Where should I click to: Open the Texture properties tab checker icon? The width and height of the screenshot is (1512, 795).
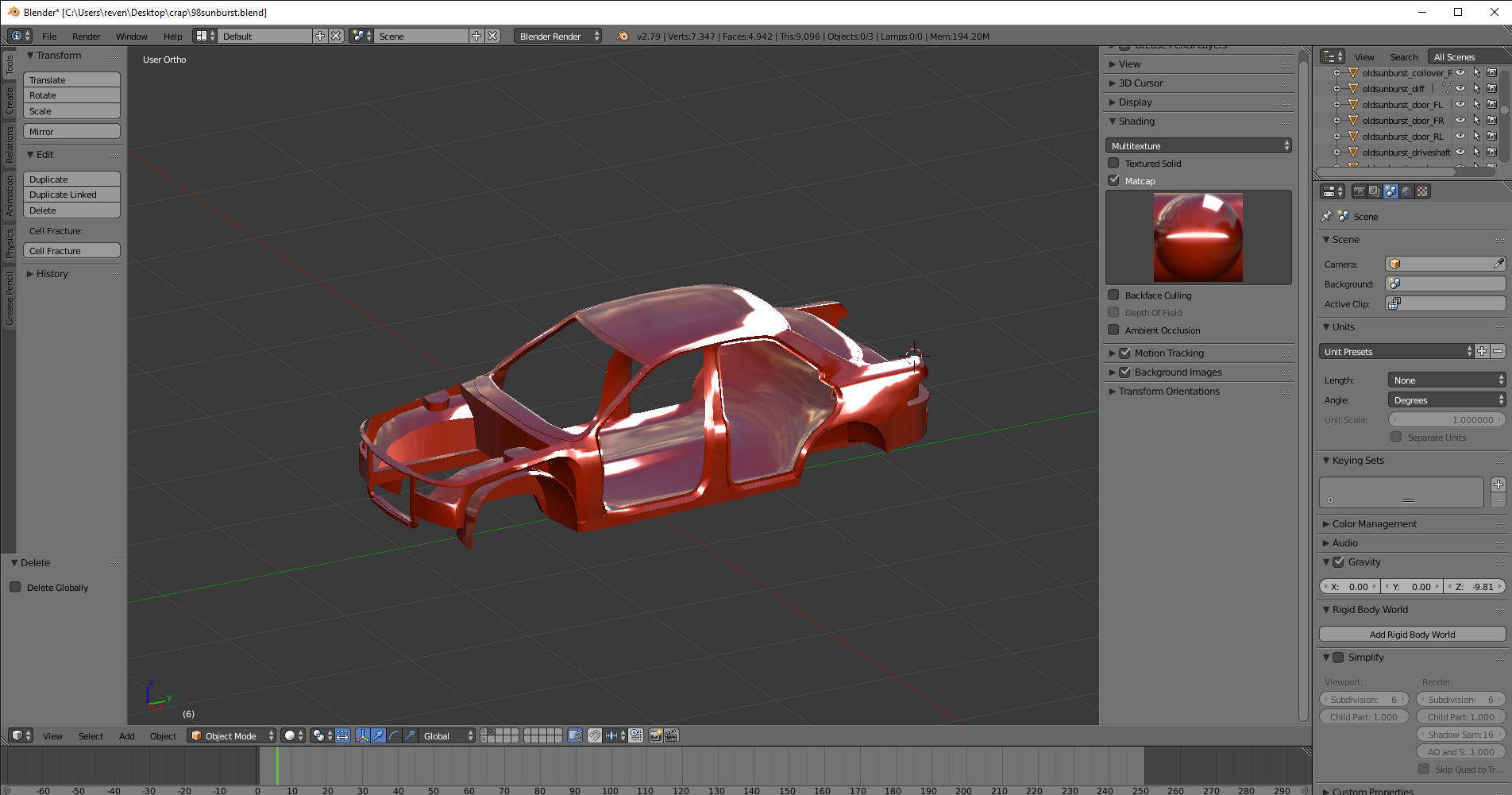click(x=1422, y=191)
